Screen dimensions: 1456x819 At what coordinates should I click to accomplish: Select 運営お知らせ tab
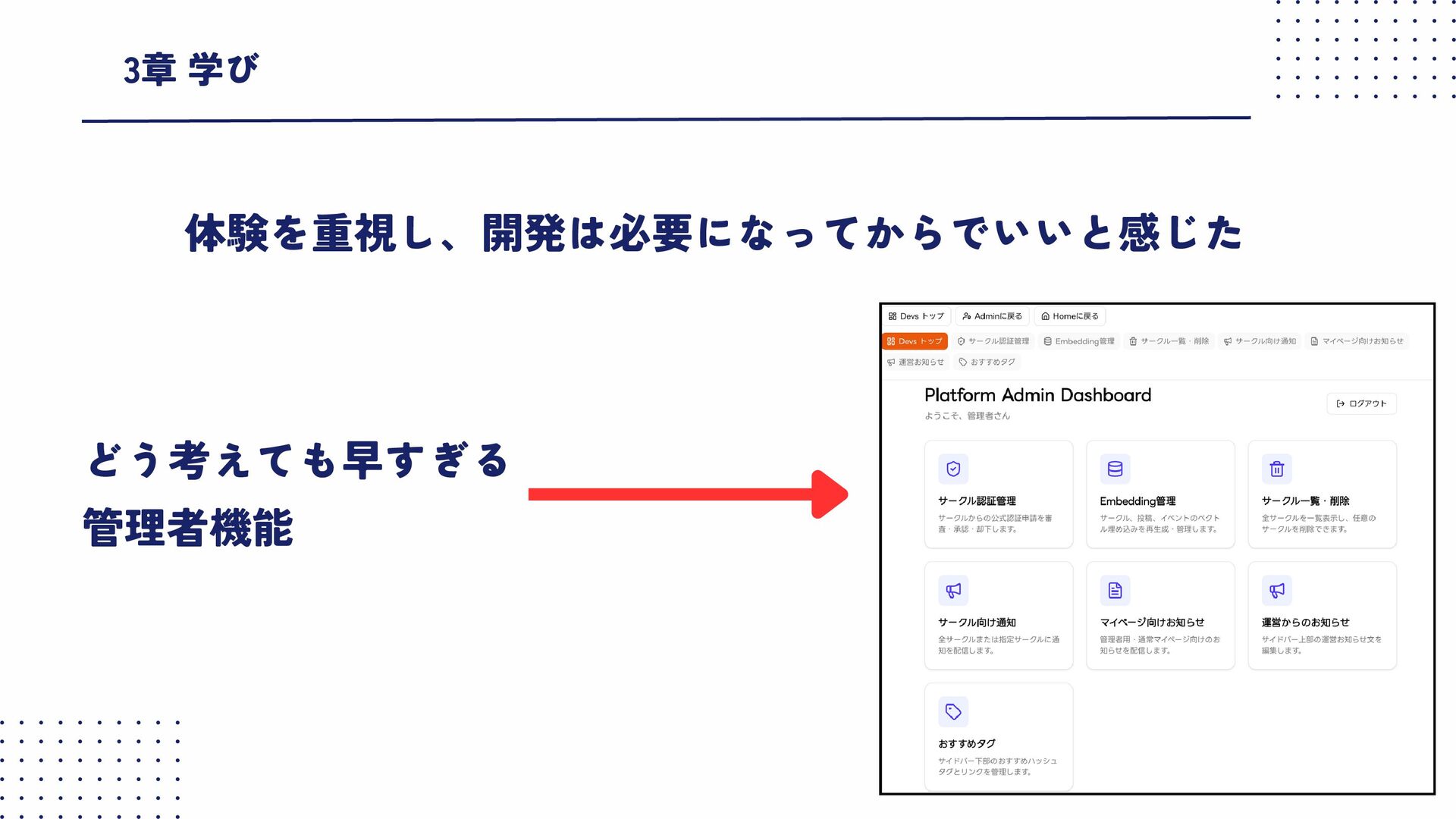pos(915,362)
